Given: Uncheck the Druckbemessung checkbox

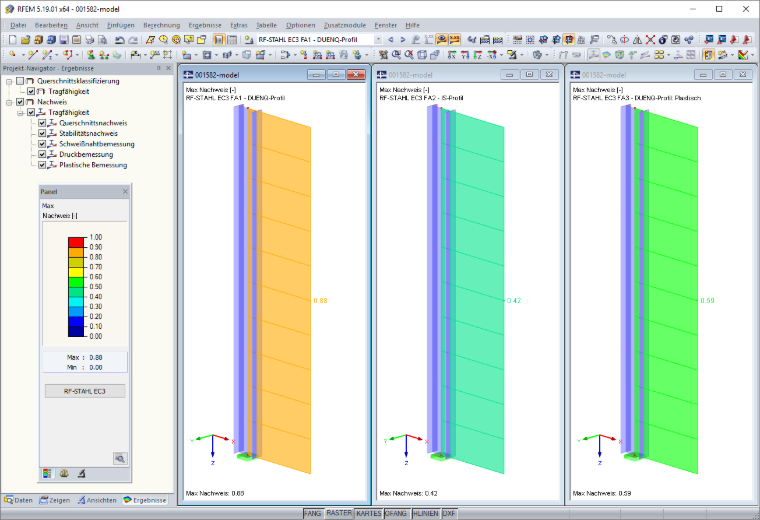Looking at the screenshot, I should pos(42,154).
